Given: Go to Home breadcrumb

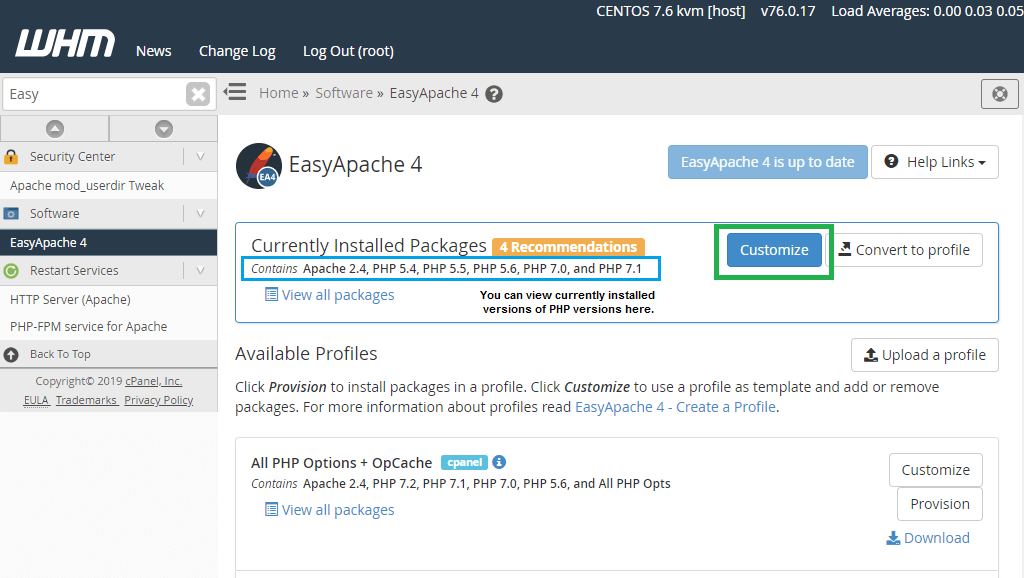Looking at the screenshot, I should (x=278, y=93).
